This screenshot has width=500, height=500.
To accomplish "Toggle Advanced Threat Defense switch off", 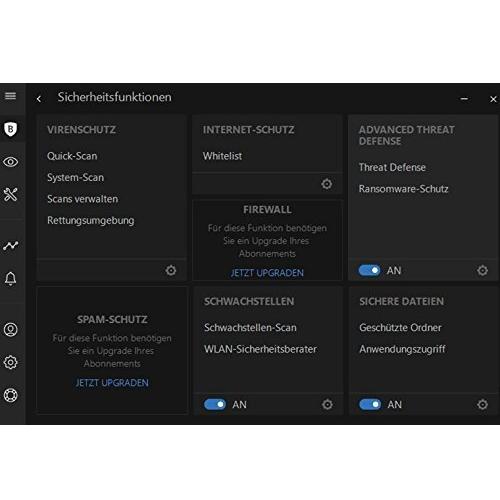I will tap(369, 270).
